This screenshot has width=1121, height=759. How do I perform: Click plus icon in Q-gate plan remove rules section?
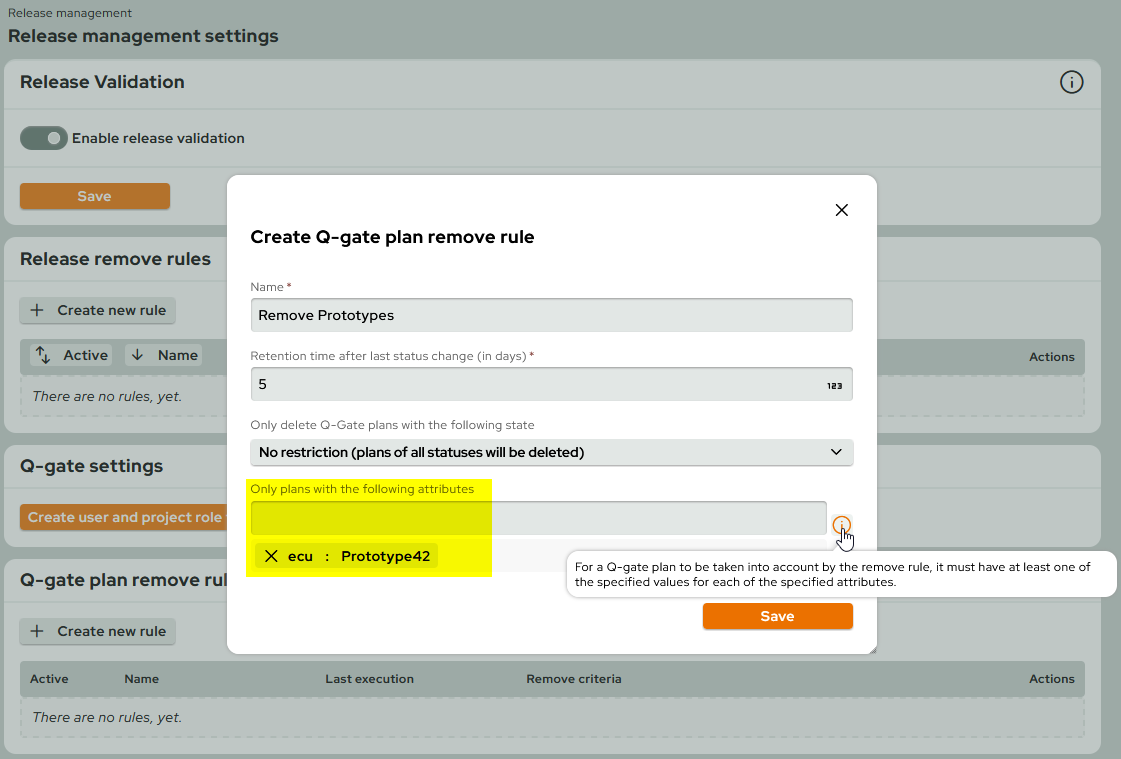tap(37, 631)
